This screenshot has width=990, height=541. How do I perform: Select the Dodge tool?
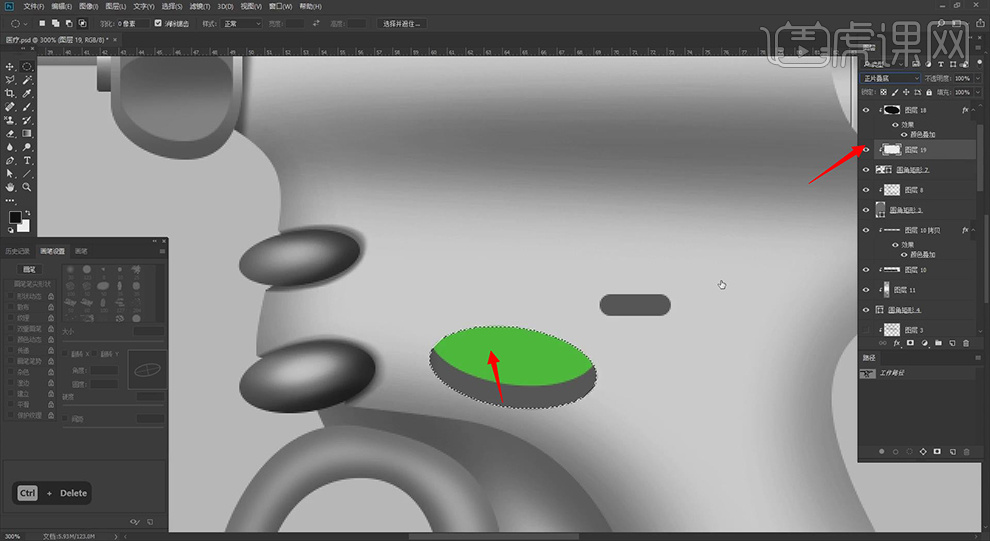[x=27, y=147]
